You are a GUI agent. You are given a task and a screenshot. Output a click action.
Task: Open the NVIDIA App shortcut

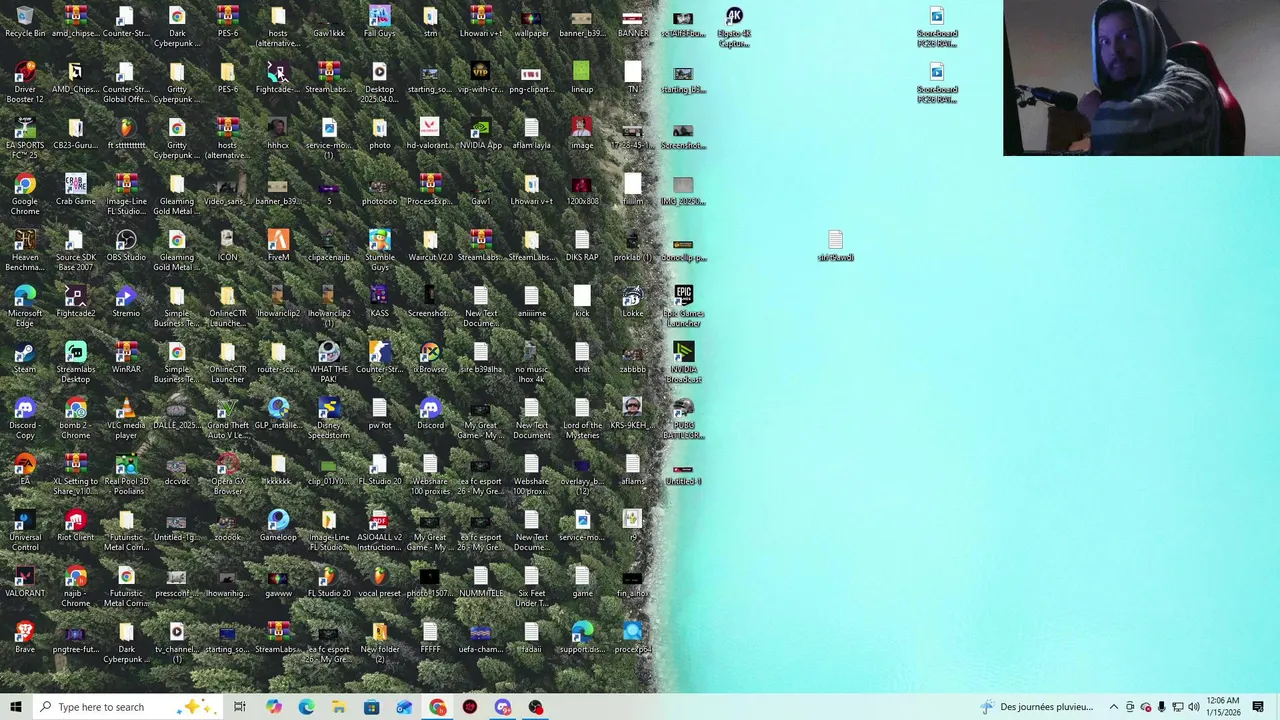point(481,134)
